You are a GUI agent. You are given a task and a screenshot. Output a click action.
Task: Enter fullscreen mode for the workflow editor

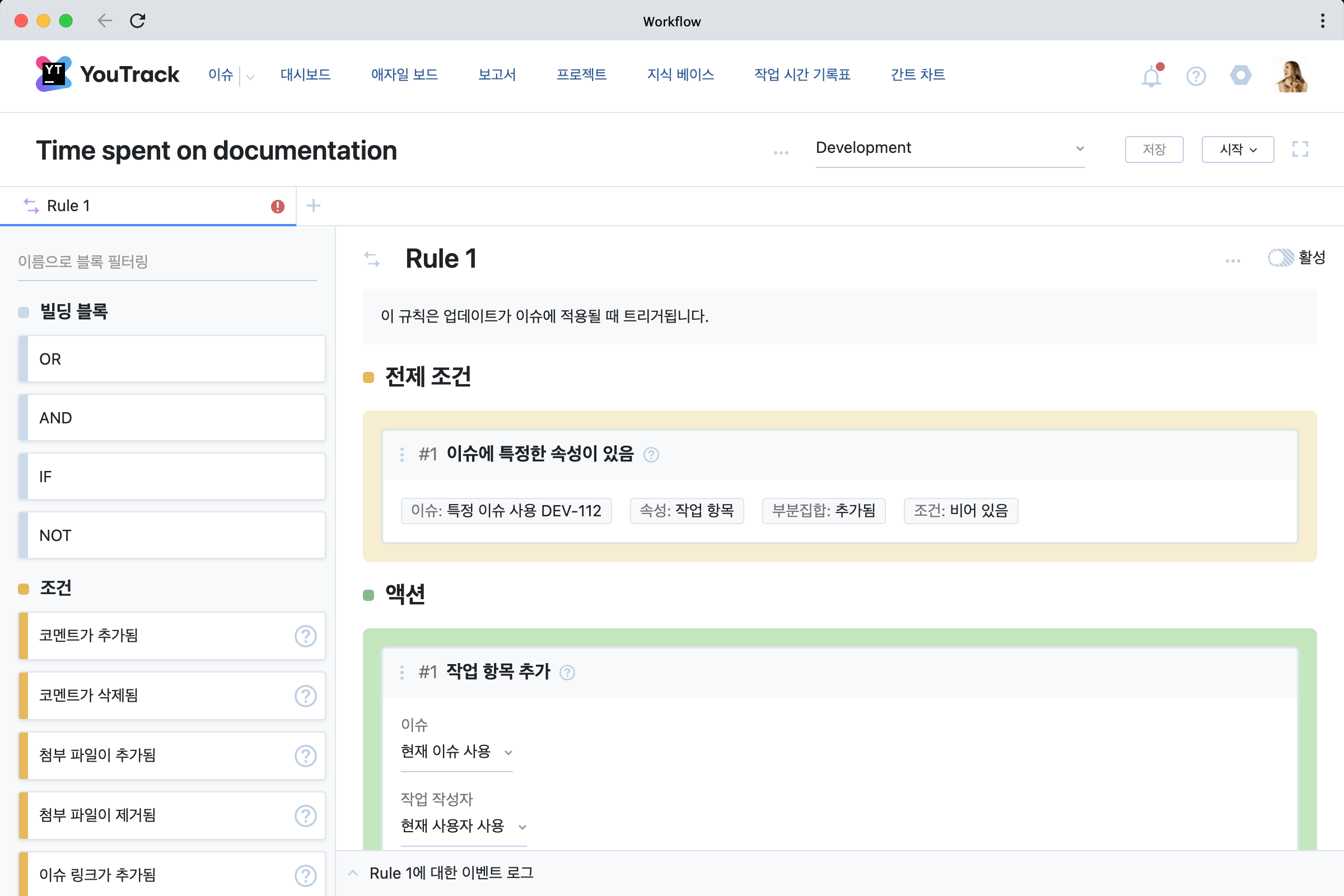pos(1301,149)
